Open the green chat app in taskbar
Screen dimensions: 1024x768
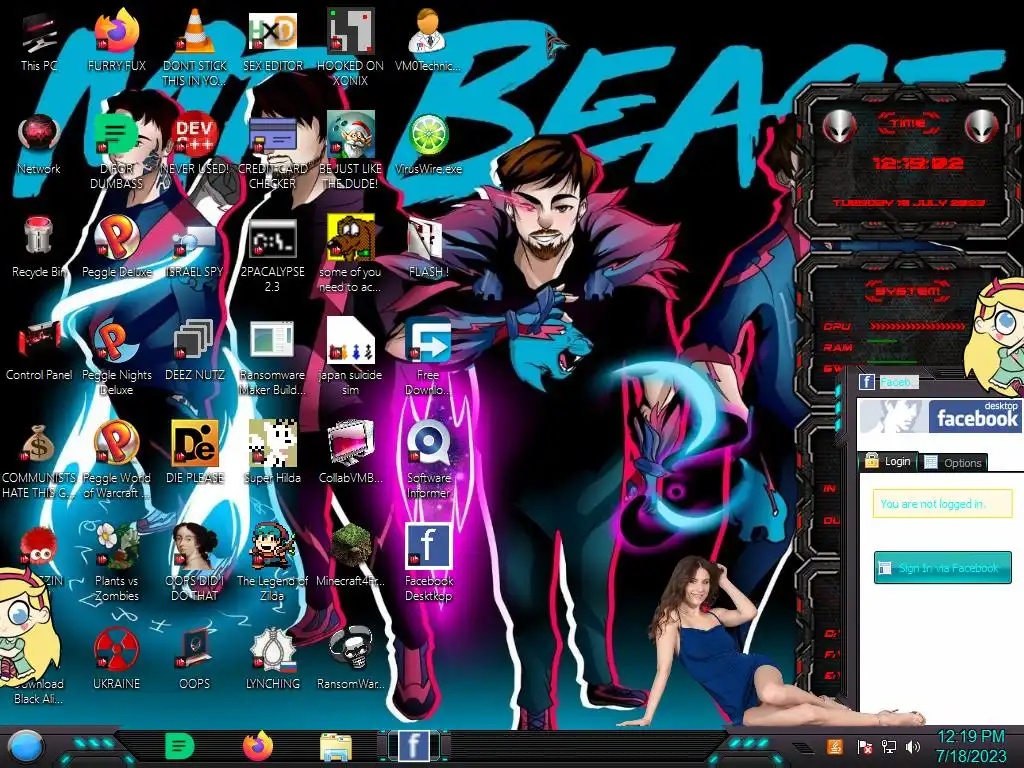180,746
